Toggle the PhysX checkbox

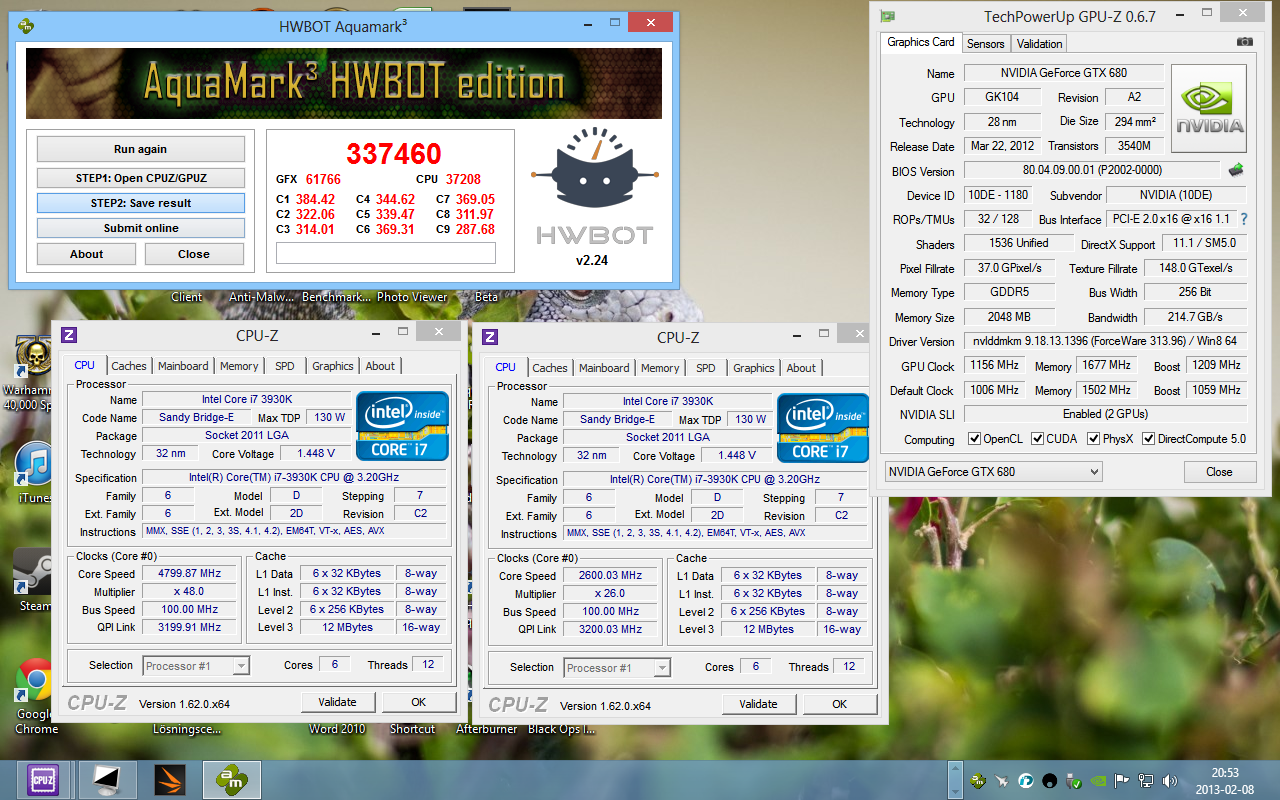(1094, 439)
